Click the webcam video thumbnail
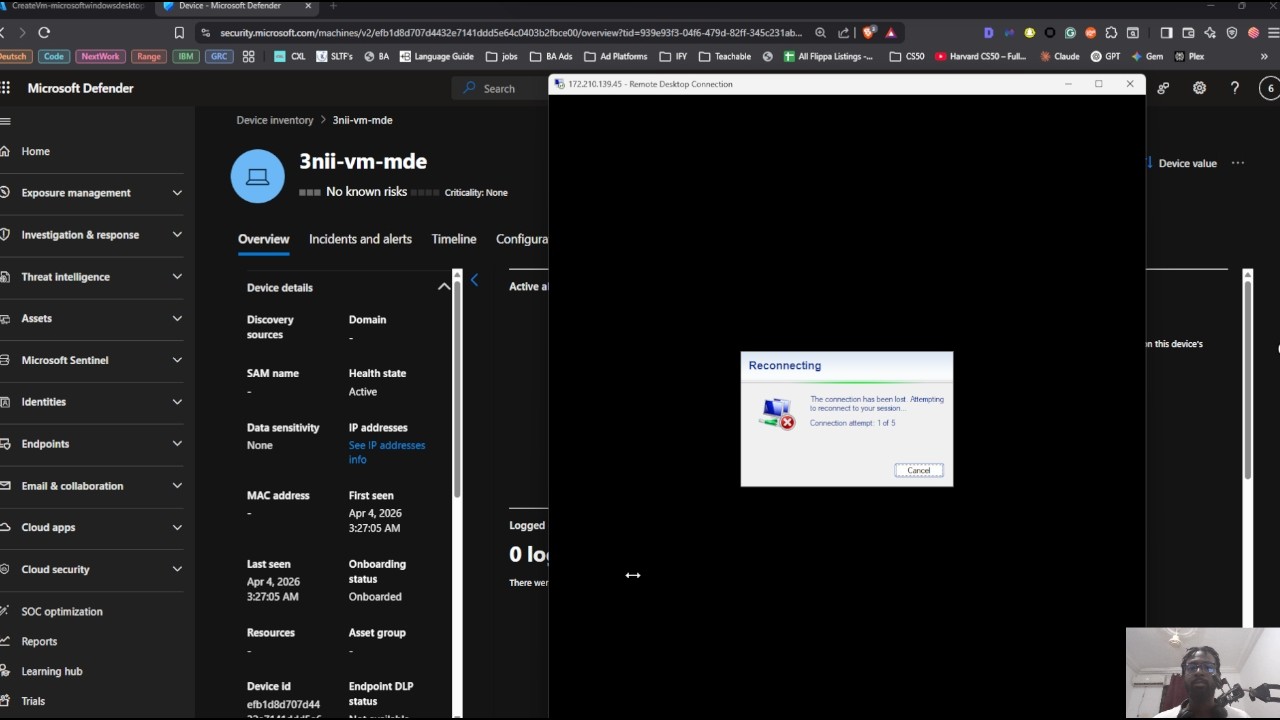1280x720 pixels. click(1203, 673)
